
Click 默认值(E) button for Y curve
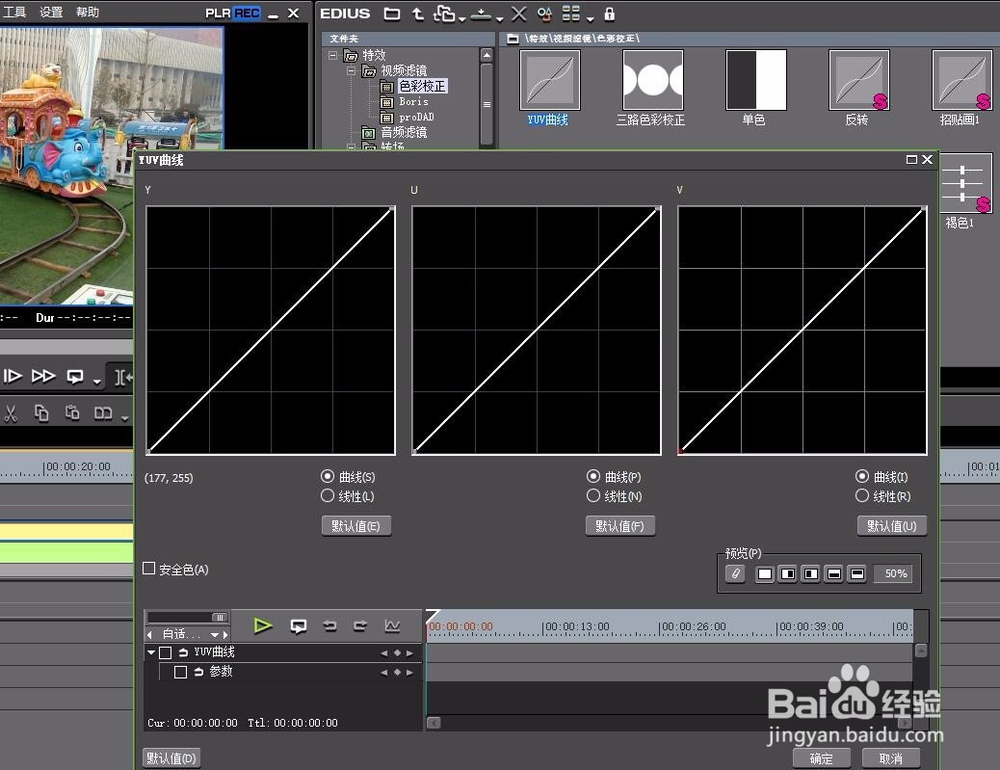(x=356, y=526)
